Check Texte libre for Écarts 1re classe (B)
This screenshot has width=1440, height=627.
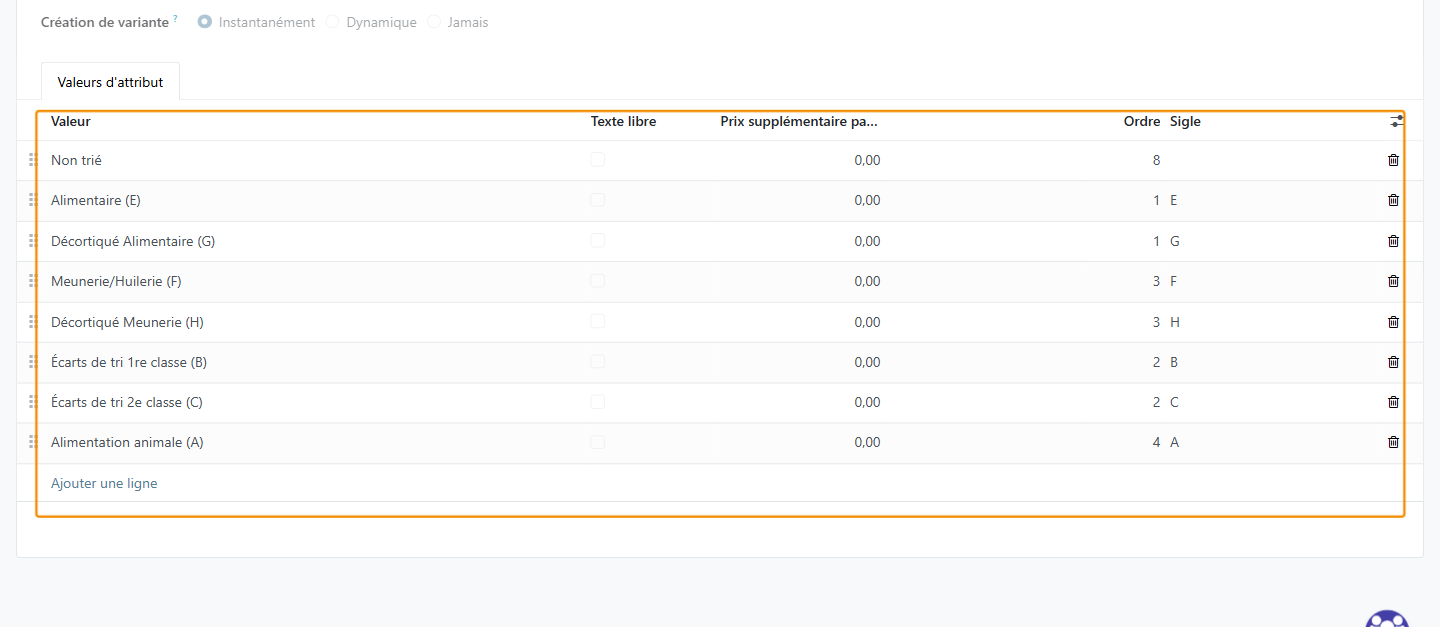pyautogui.click(x=597, y=361)
